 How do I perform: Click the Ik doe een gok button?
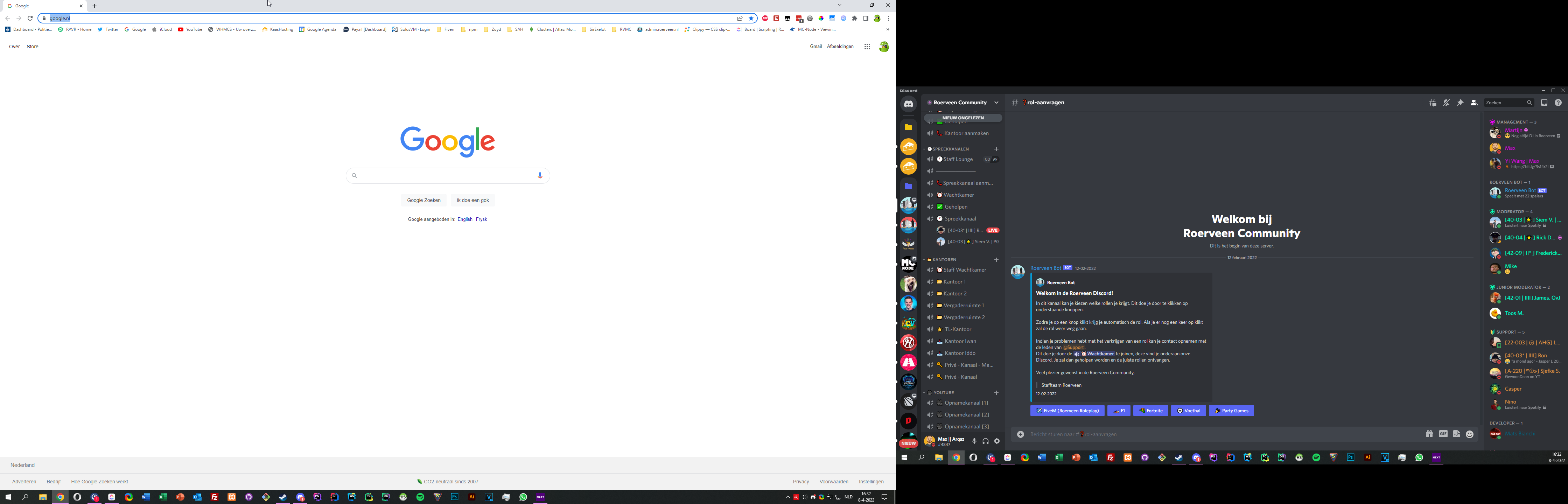[472, 200]
